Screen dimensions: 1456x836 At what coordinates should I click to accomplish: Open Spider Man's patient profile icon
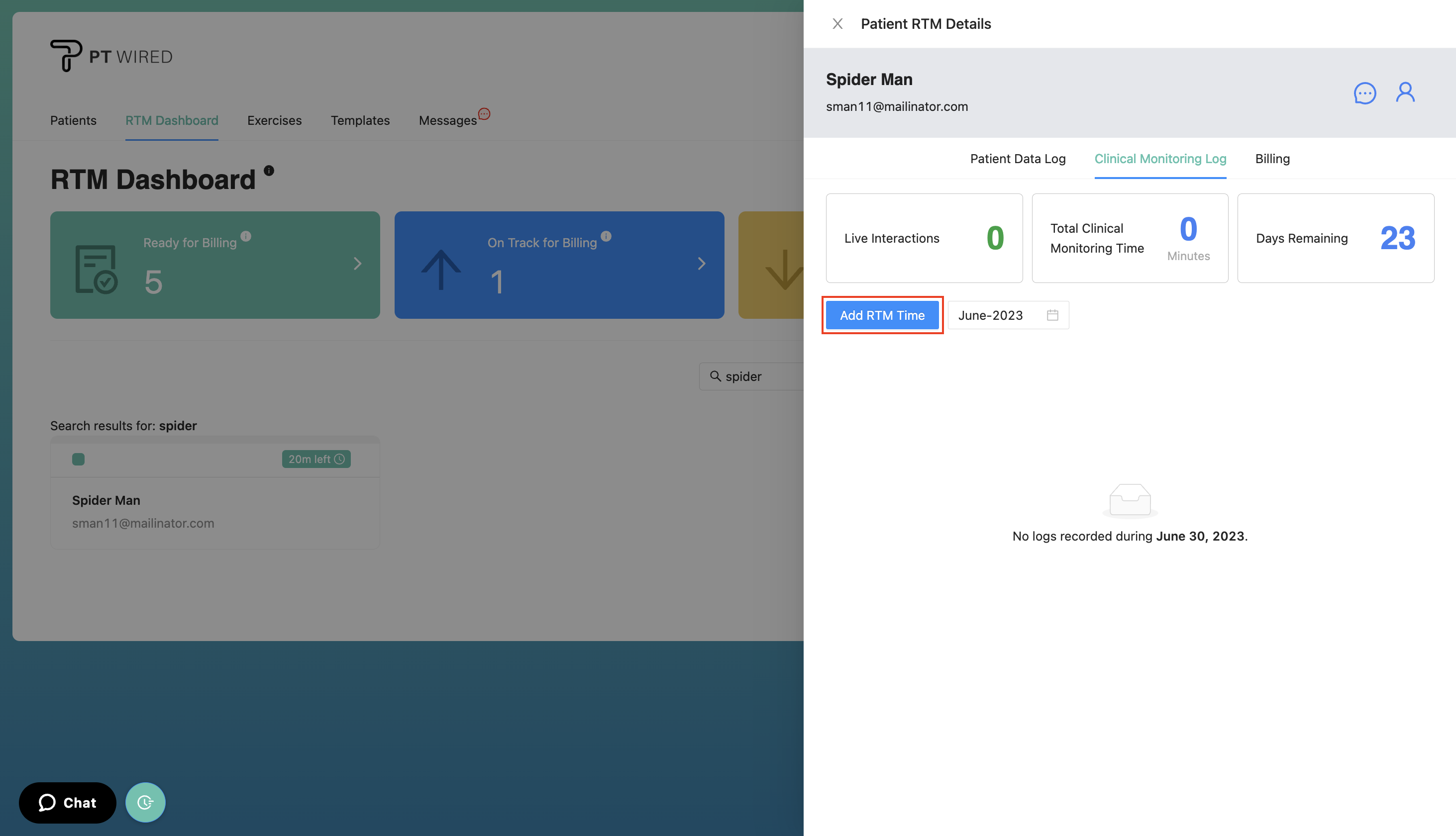click(x=1405, y=92)
